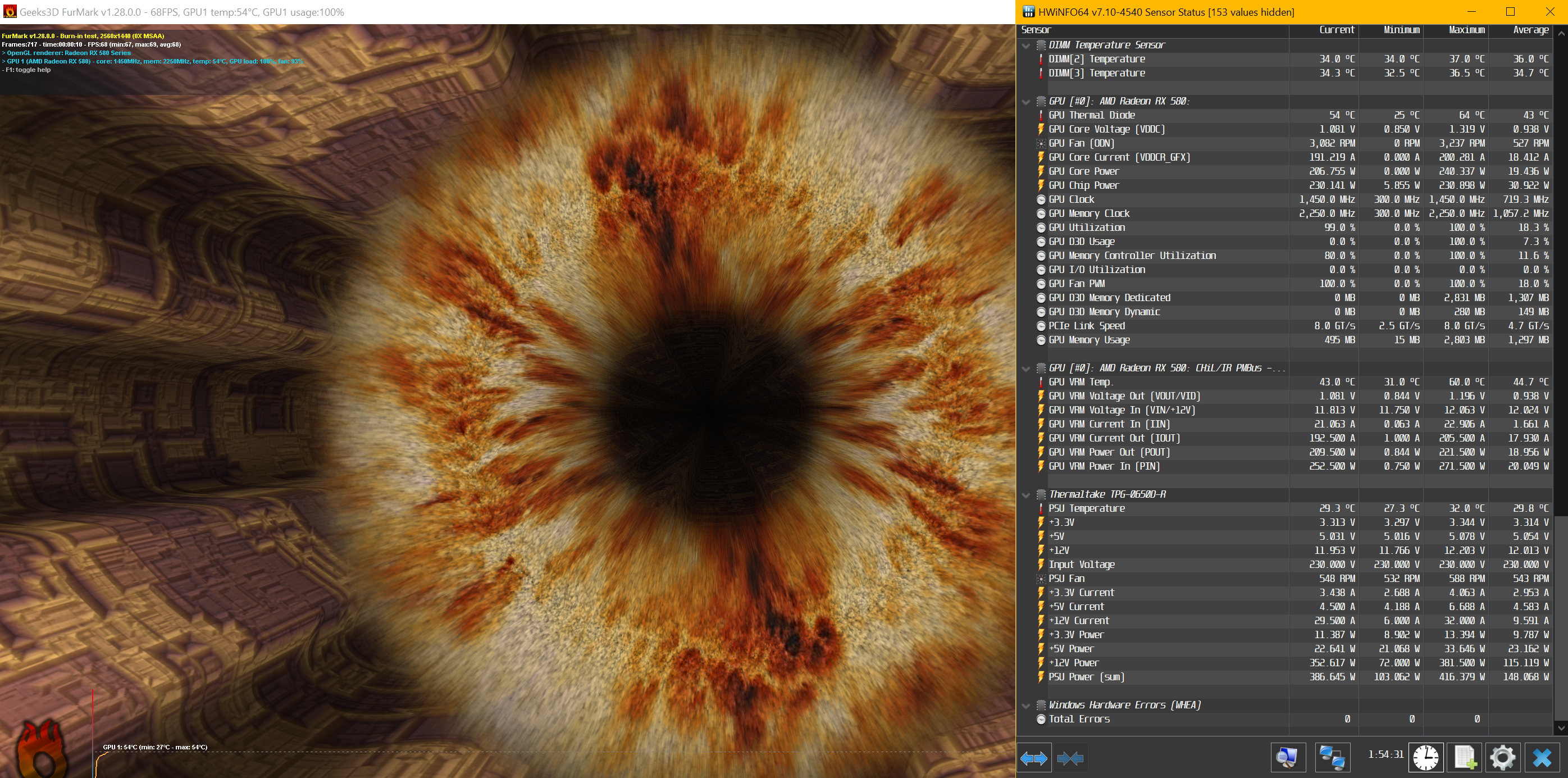
Task: Click the sensor list scroll-down arrow
Action: (x=1561, y=727)
